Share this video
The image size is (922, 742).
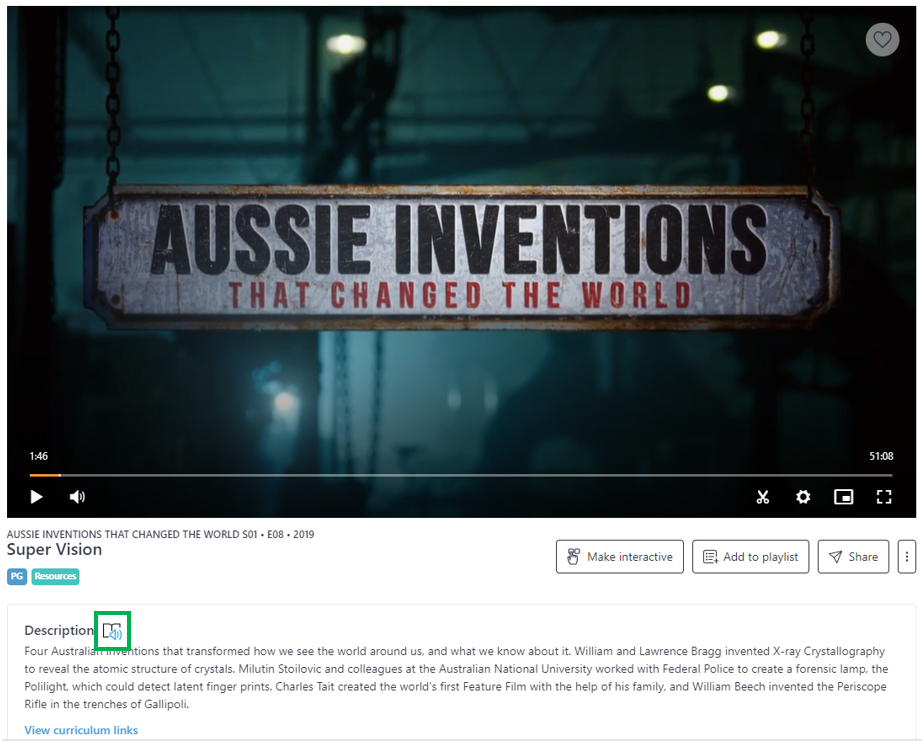853,556
